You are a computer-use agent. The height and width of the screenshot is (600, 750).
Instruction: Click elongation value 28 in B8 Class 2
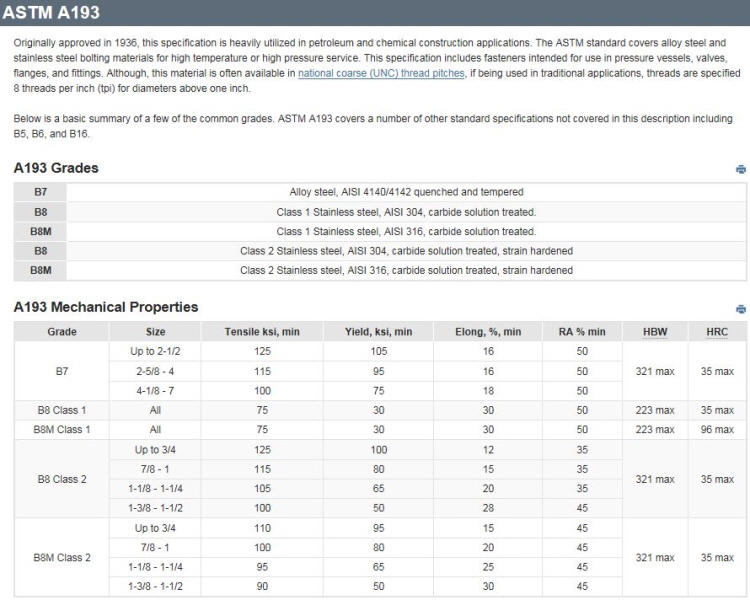(488, 508)
